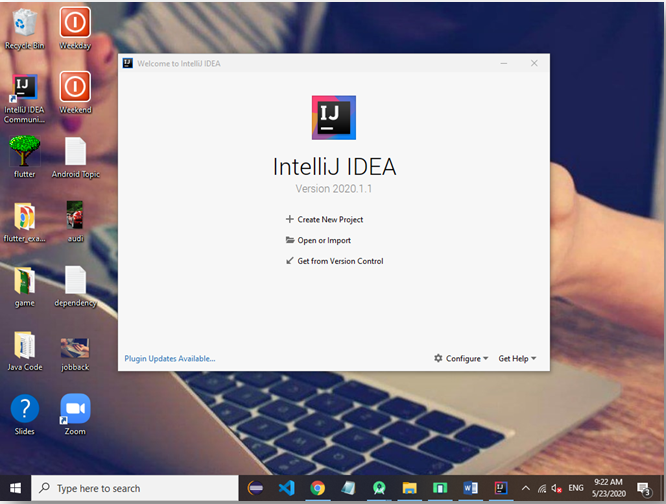Click the folder icon beside Open or Import
This screenshot has width=666, height=504.
pyautogui.click(x=290, y=240)
